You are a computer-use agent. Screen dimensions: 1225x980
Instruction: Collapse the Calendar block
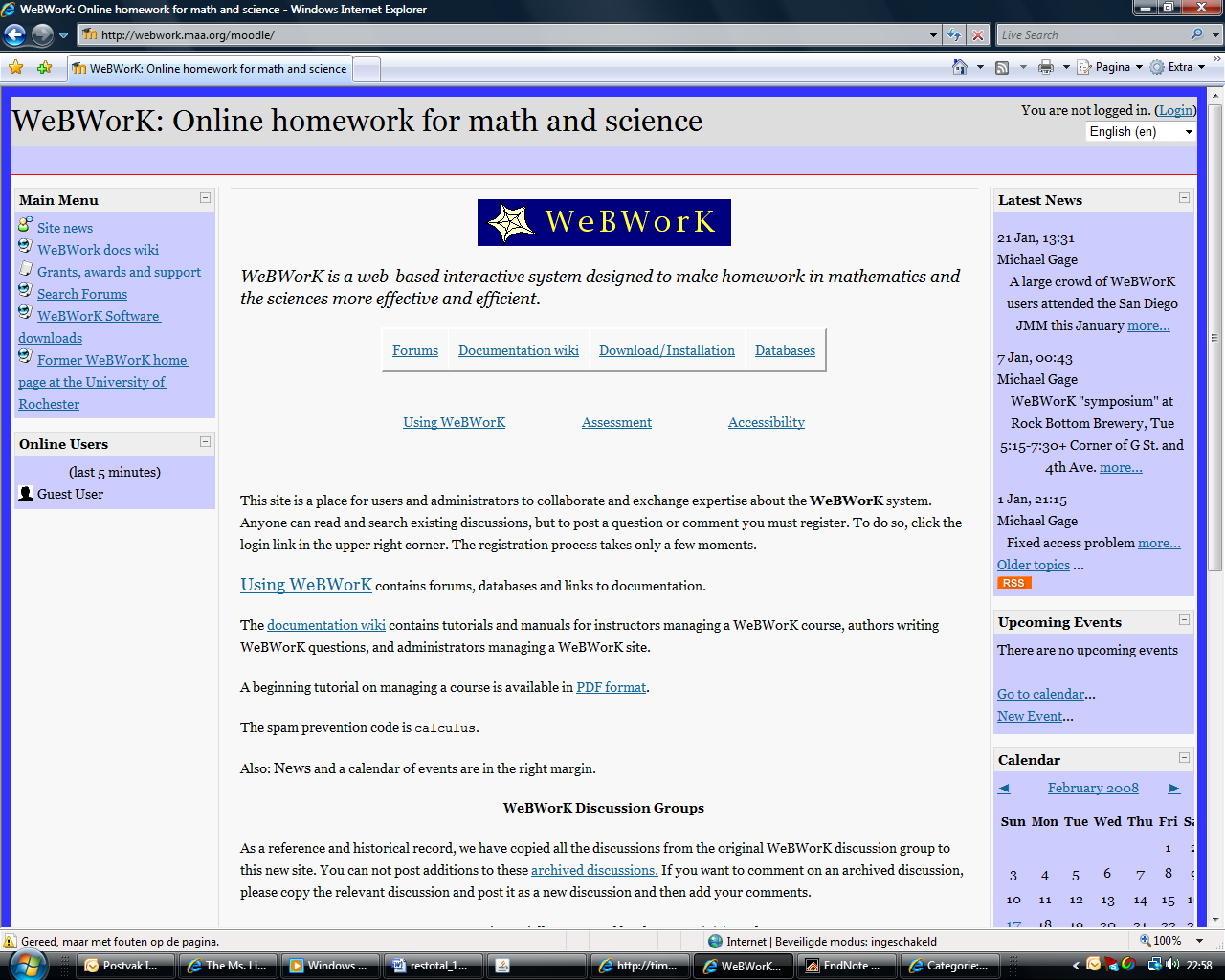(1184, 758)
